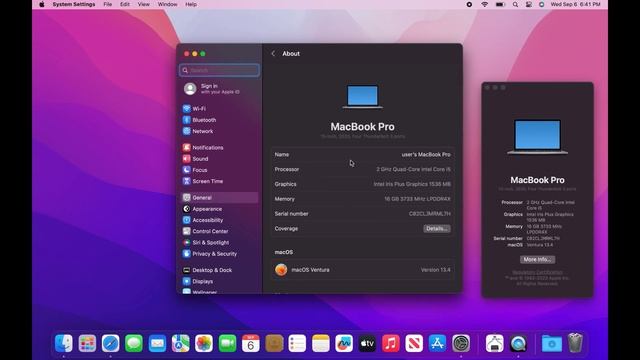Open Wi-Fi settings in the sidebar
This screenshot has width=640, height=360.
194,109
